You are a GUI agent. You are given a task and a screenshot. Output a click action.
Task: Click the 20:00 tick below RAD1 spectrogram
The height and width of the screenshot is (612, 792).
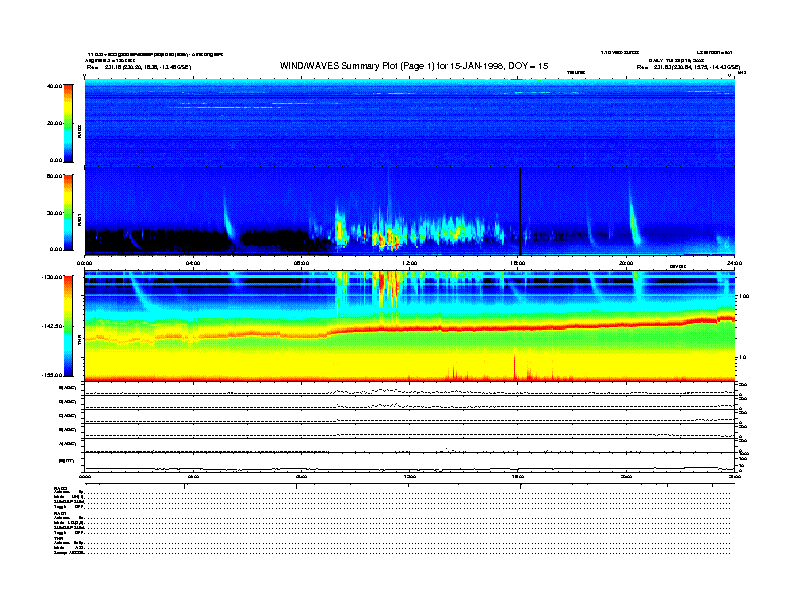coord(626,263)
